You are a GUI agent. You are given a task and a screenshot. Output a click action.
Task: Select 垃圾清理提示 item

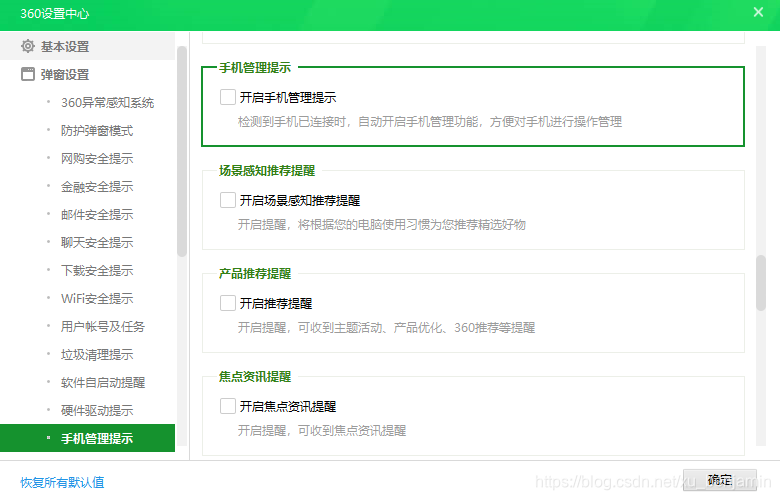pos(97,354)
